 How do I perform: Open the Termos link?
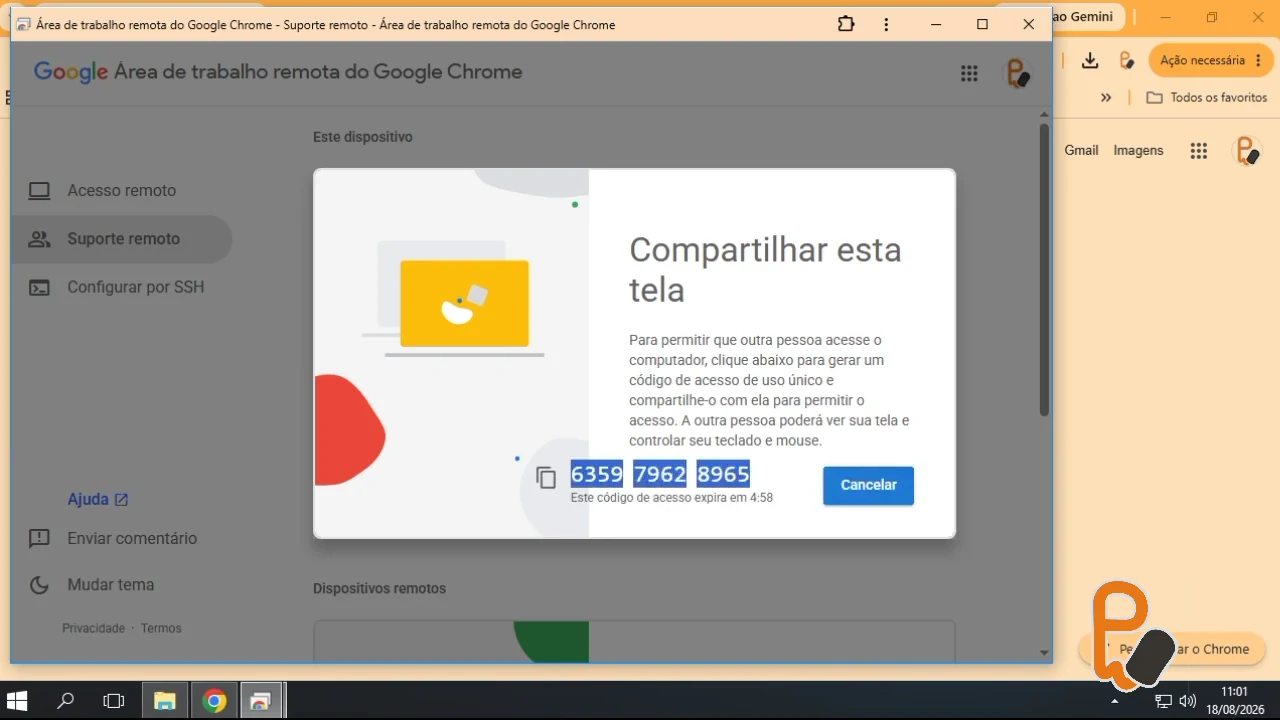(x=161, y=628)
